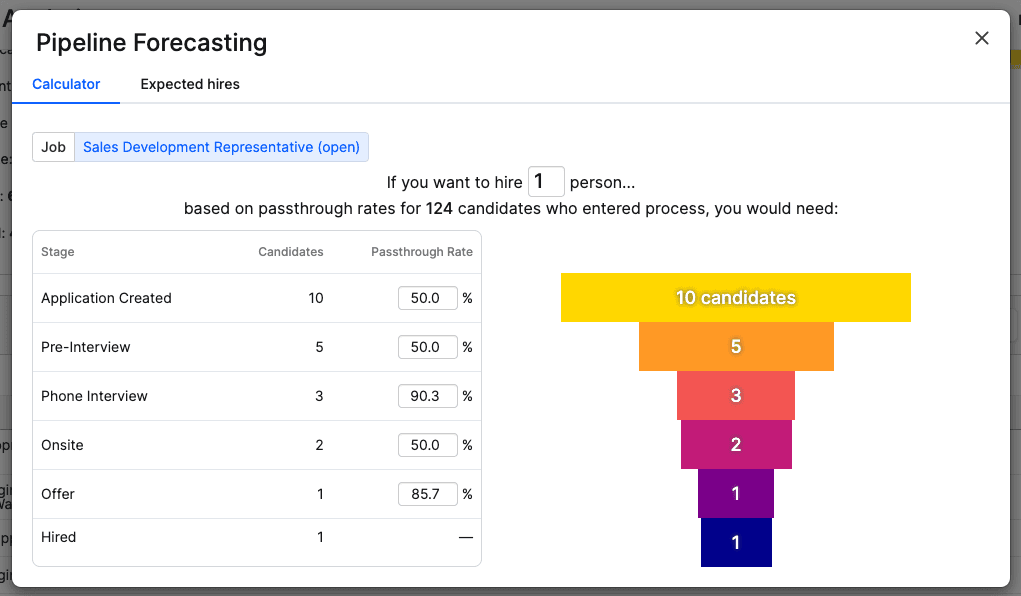Click the red funnel segment showing 3
Image resolution: width=1021 pixels, height=596 pixels.
tap(736, 396)
